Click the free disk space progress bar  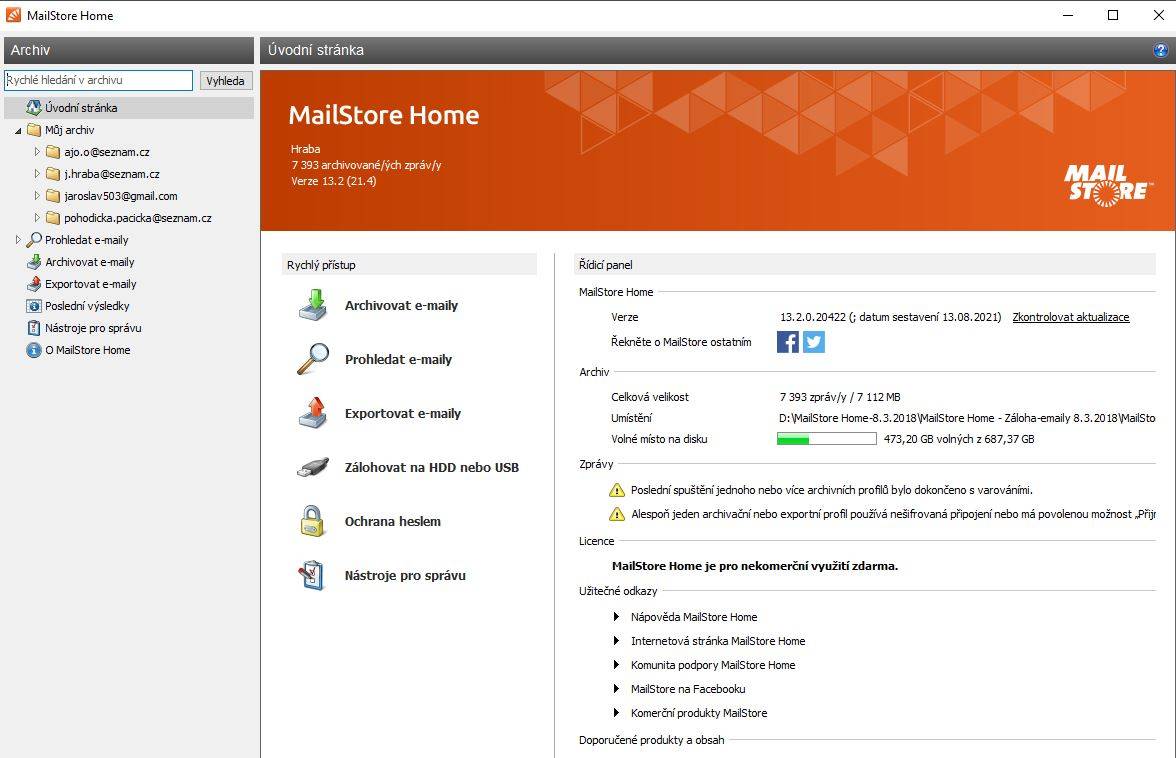pyautogui.click(x=826, y=439)
